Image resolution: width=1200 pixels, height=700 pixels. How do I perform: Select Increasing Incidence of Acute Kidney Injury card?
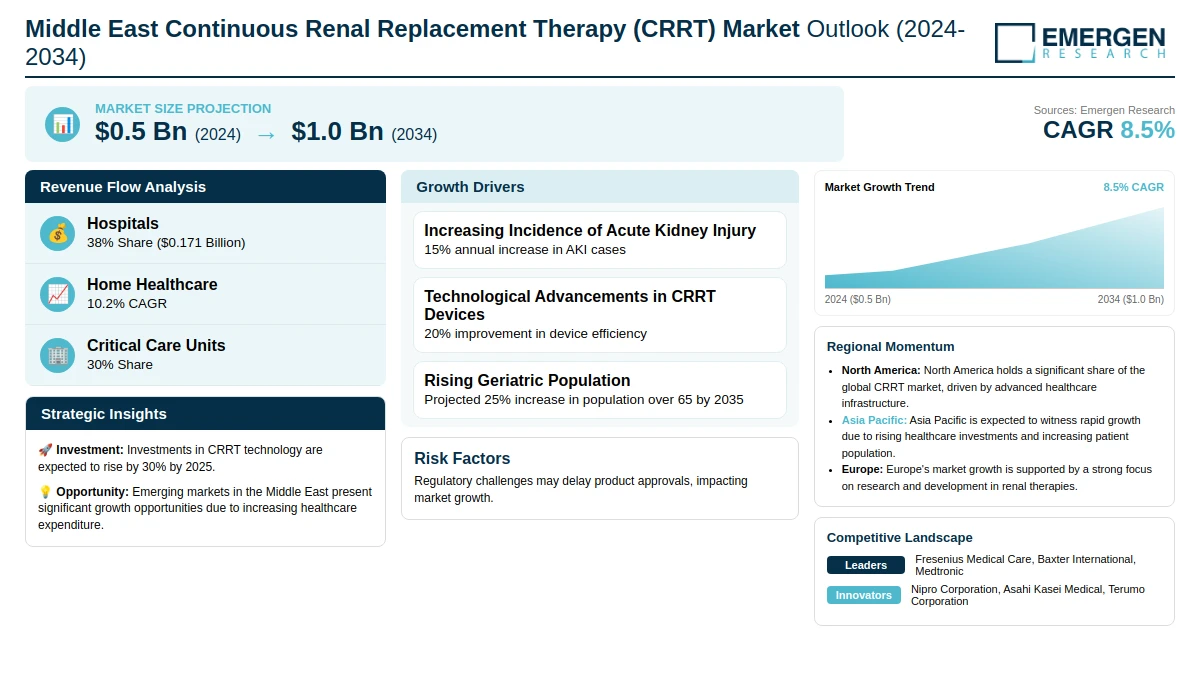pos(599,239)
